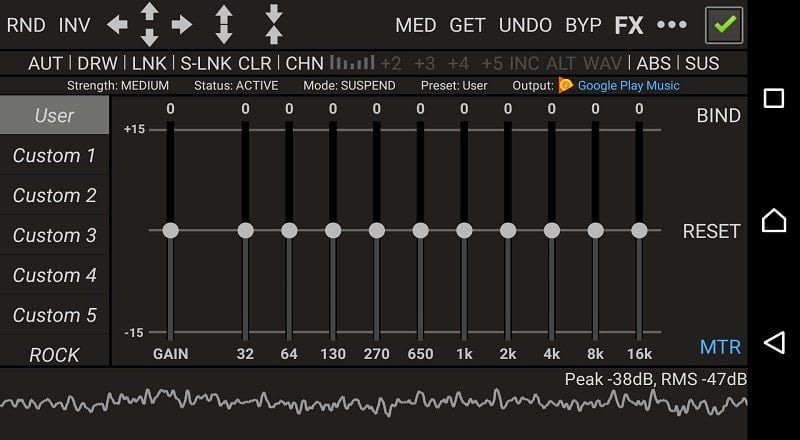The width and height of the screenshot is (800, 440).
Task: Raise all bands with the up arrow
Action: [149, 11]
